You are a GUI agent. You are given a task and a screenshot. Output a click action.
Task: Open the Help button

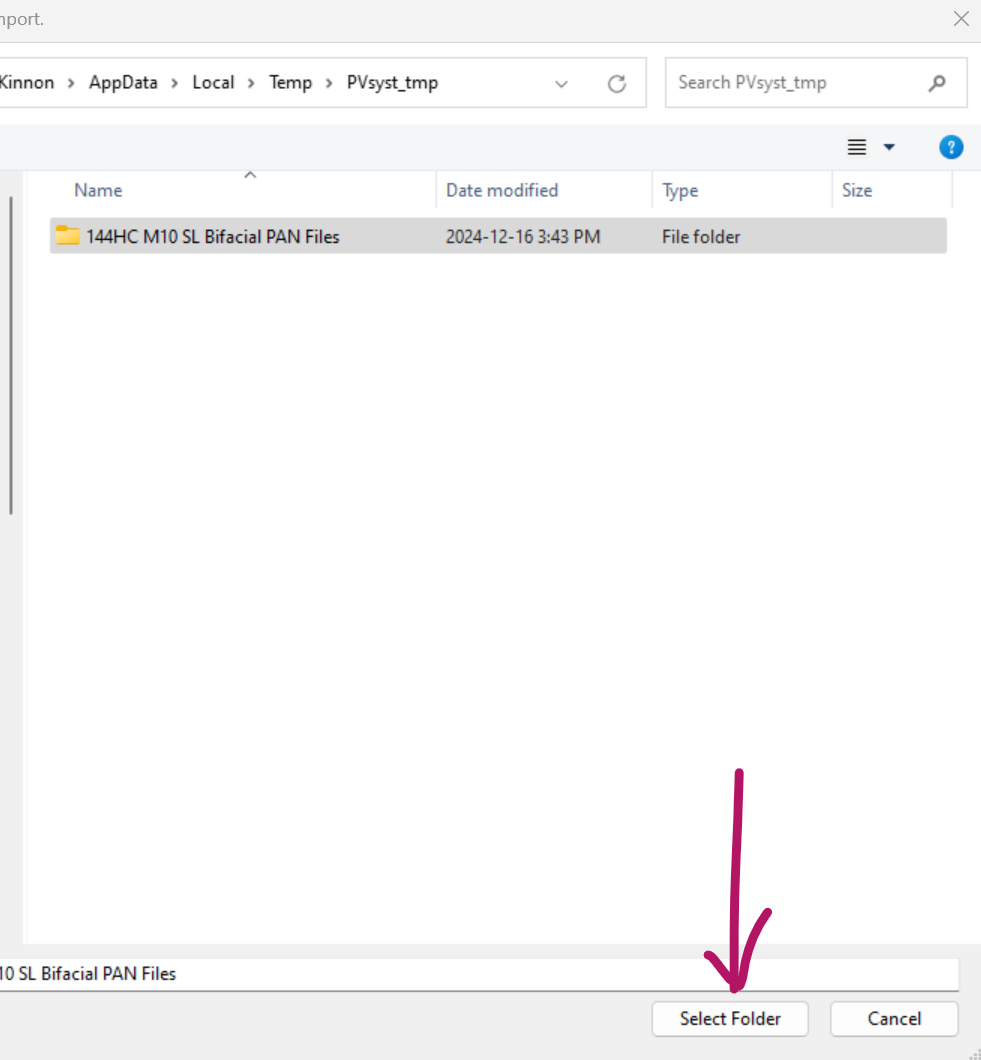point(951,147)
